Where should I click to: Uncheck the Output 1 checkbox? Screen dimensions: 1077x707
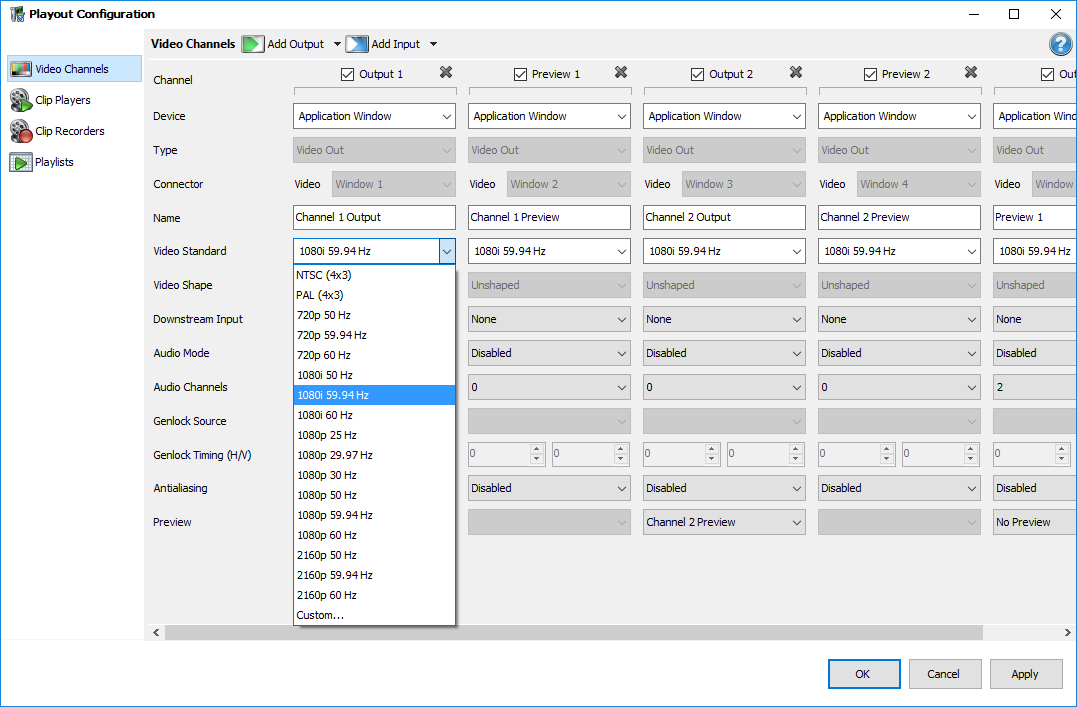(348, 74)
